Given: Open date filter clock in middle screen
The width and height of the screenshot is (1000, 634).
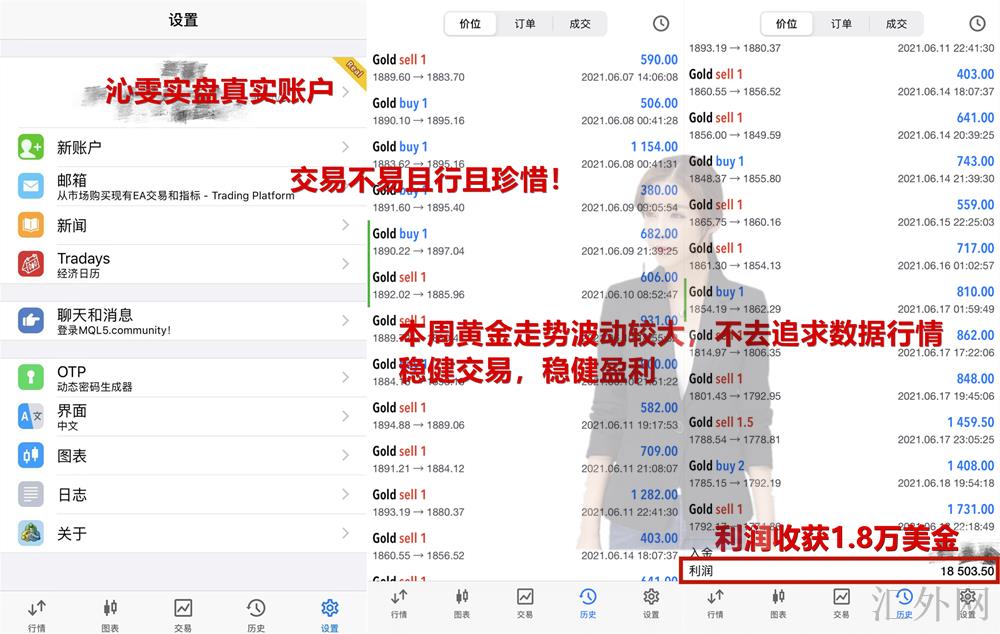Looking at the screenshot, I should pos(661,24).
